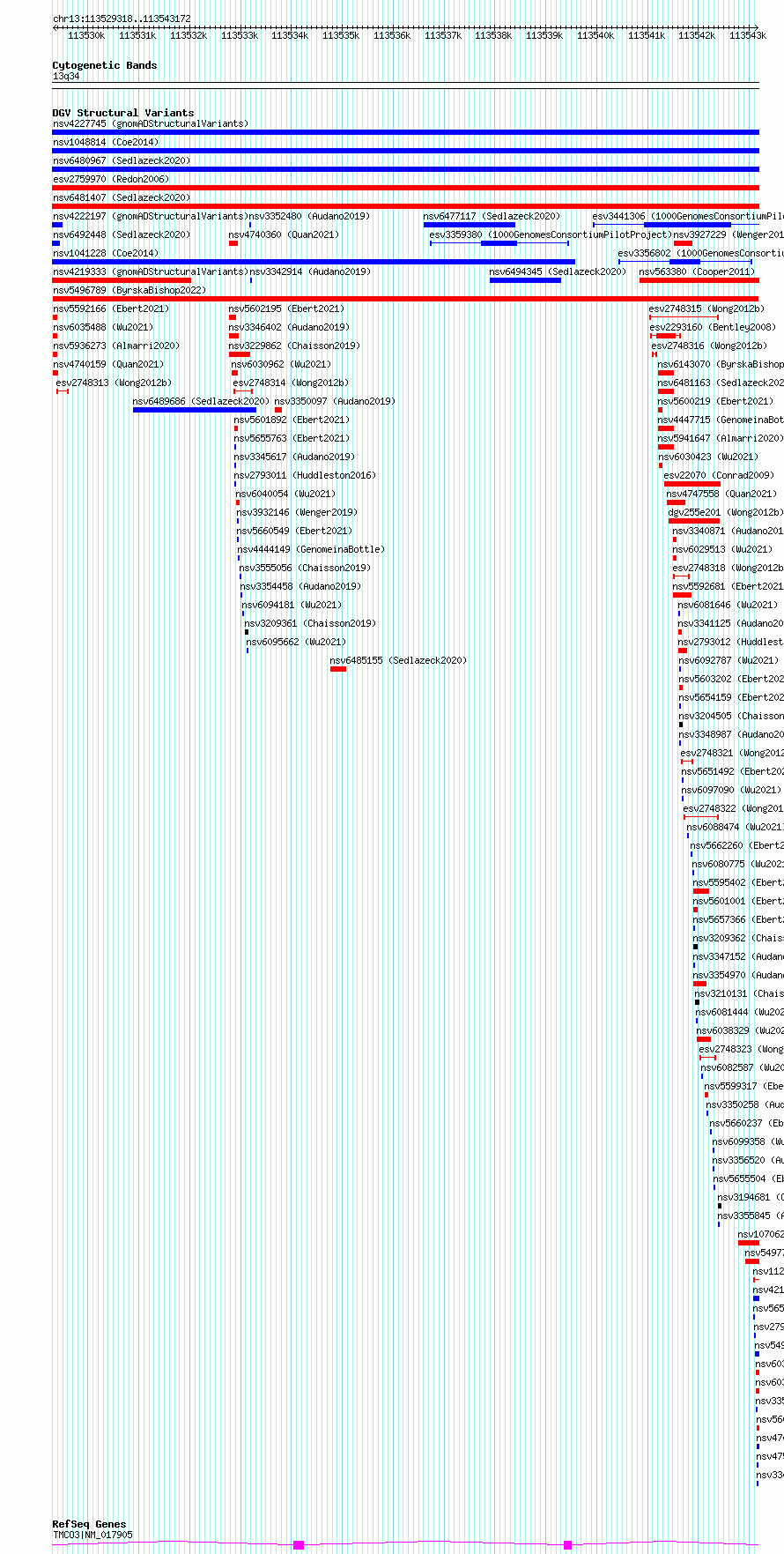Open nsv6040054 (Wu2021) variant
The width and height of the screenshot is (784, 1554).
(286, 494)
